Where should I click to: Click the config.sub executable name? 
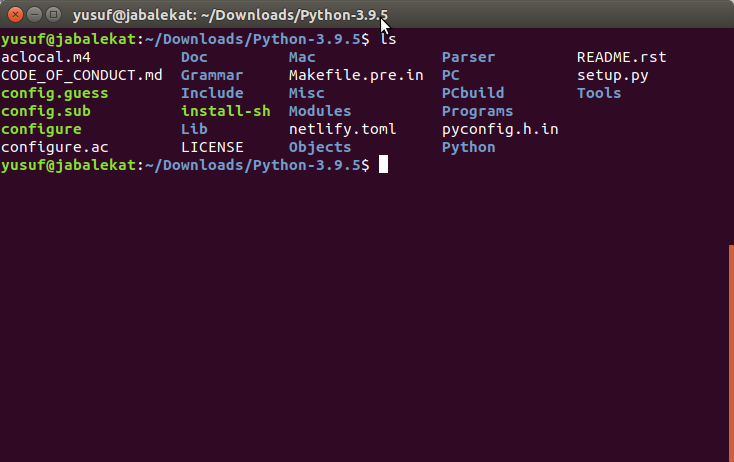46,111
